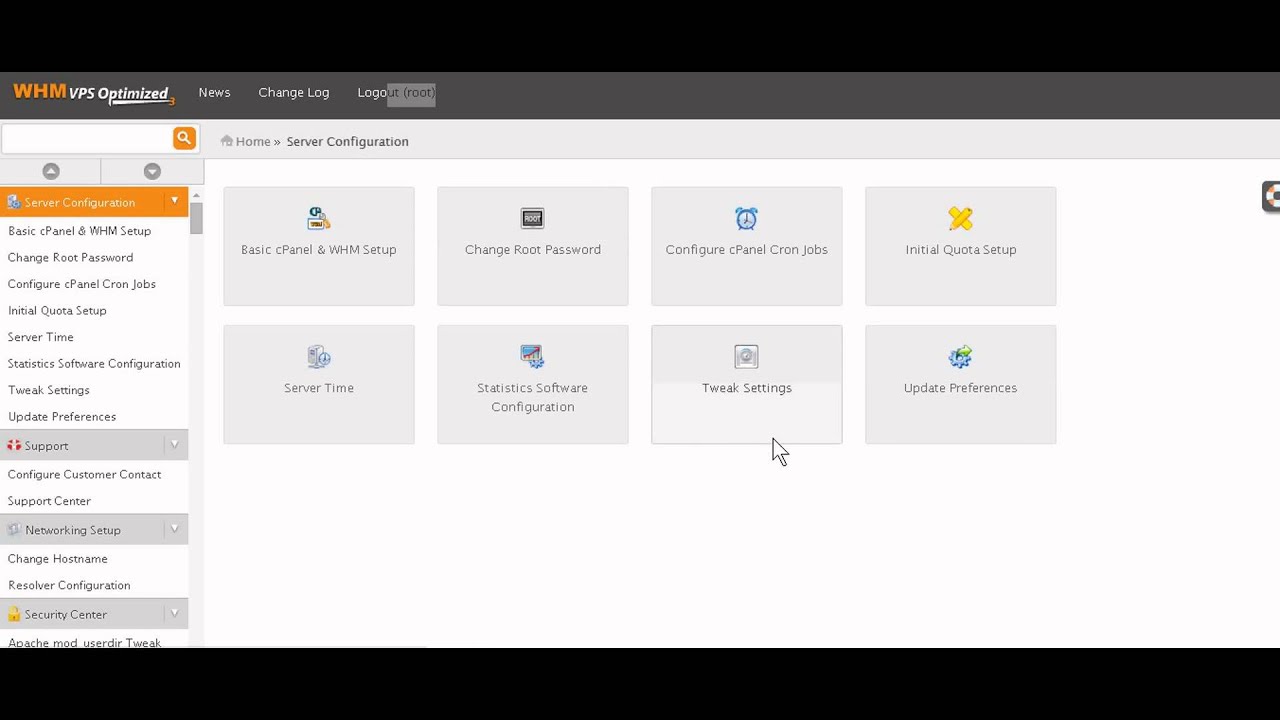Open Configure cPanel Cron Jobs sidebar link
1280x720 pixels.
pyautogui.click(x=82, y=284)
